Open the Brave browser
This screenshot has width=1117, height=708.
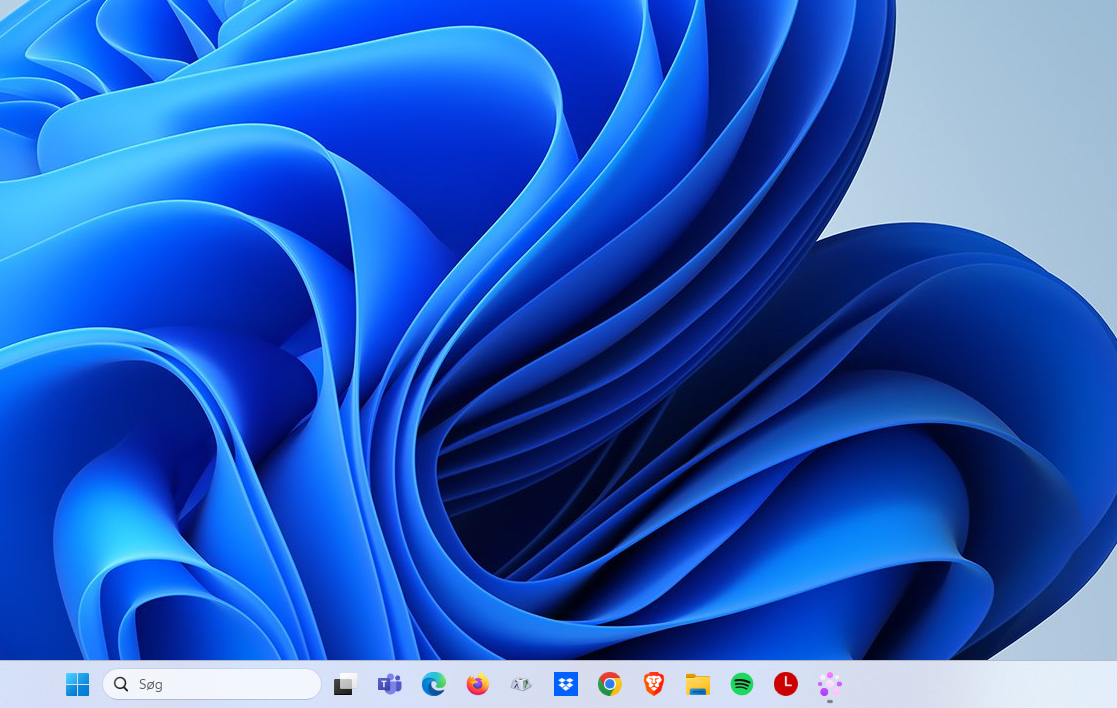pos(654,684)
